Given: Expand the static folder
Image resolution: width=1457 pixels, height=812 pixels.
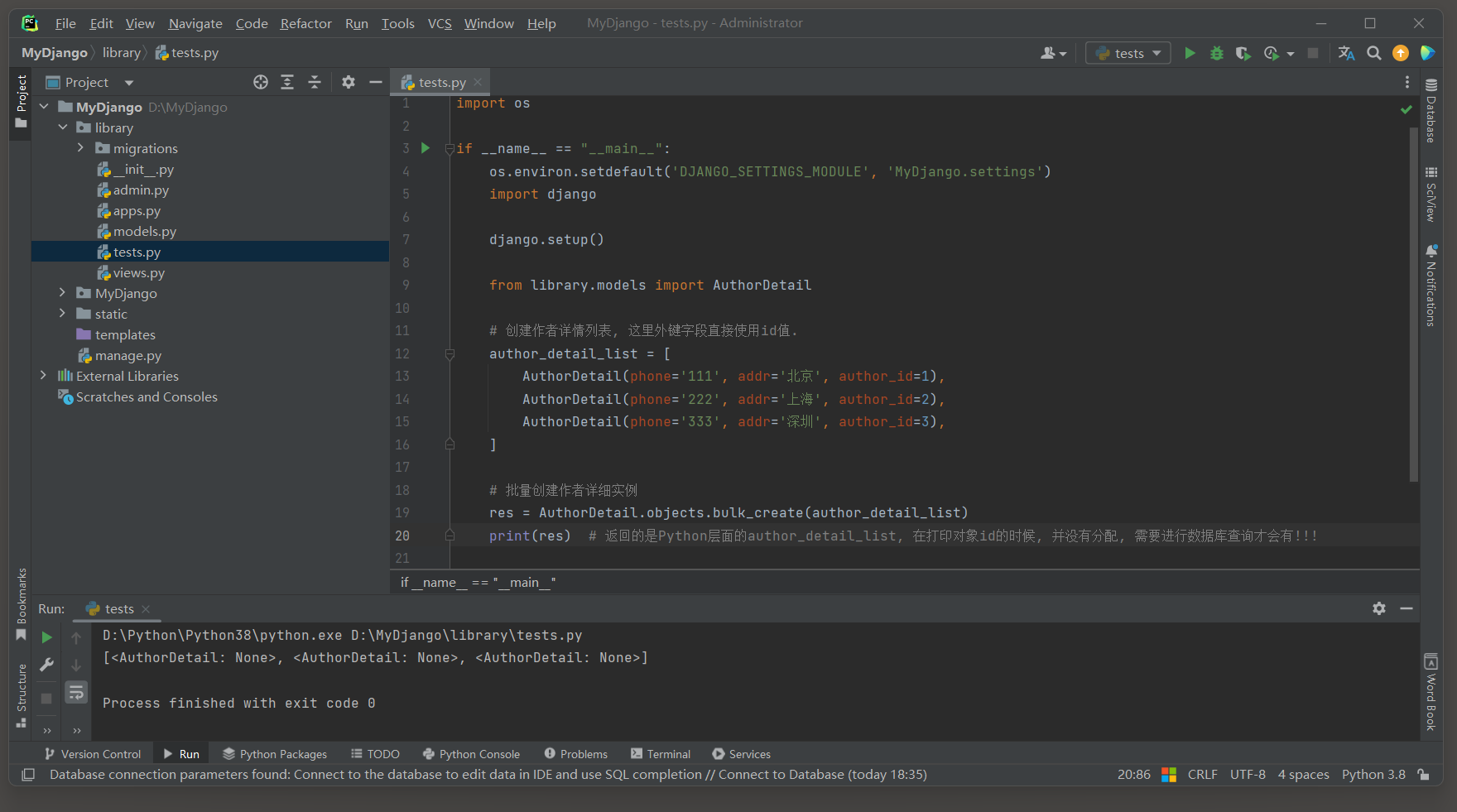Looking at the screenshot, I should [63, 314].
